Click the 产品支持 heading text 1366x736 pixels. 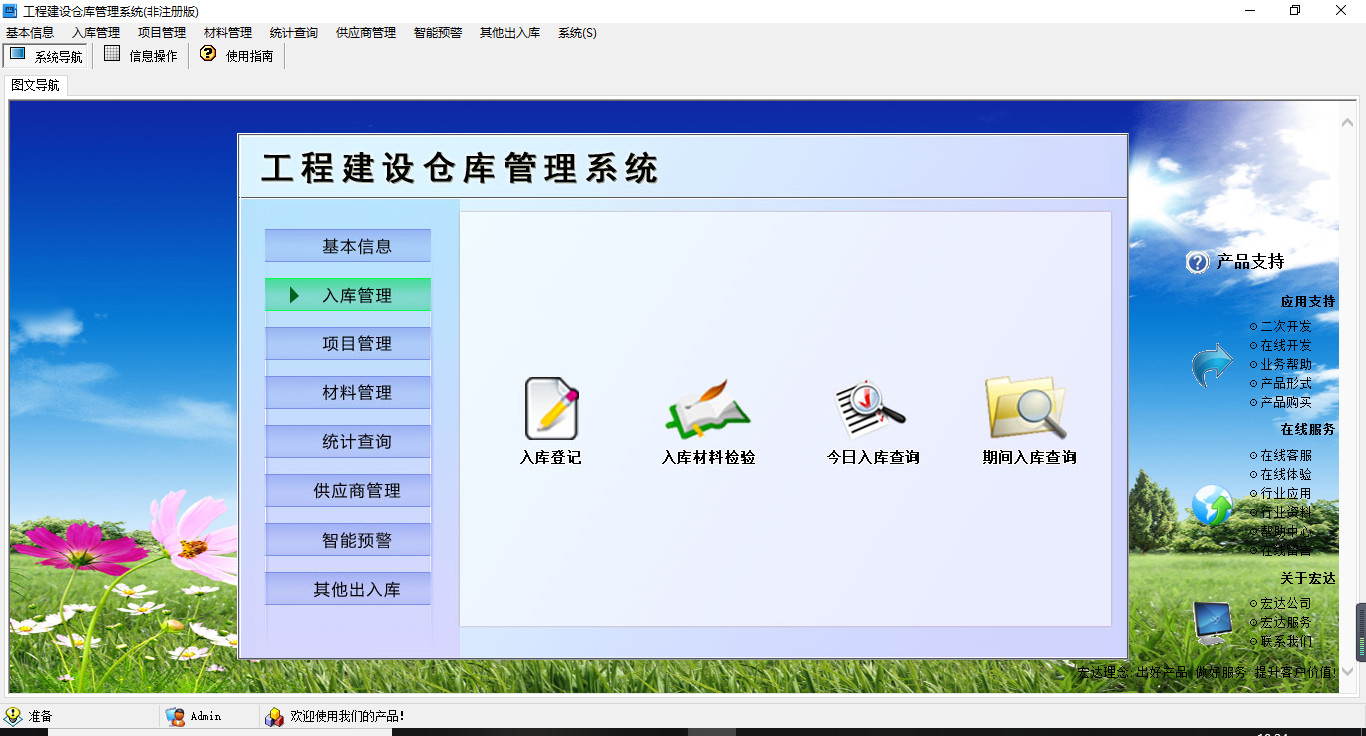point(1250,262)
